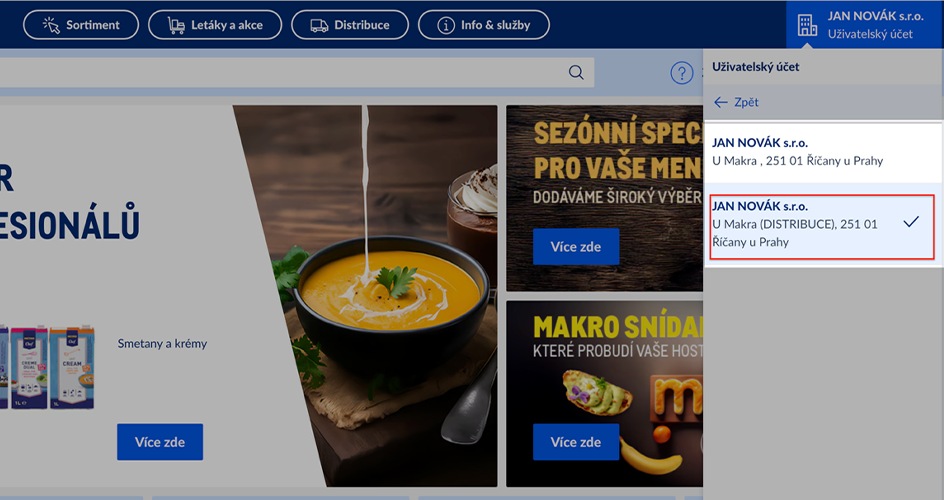Viewport: 944px width, 500px height.
Task: Click the cursor icon in the Sortiment button
Action: [x=51, y=25]
